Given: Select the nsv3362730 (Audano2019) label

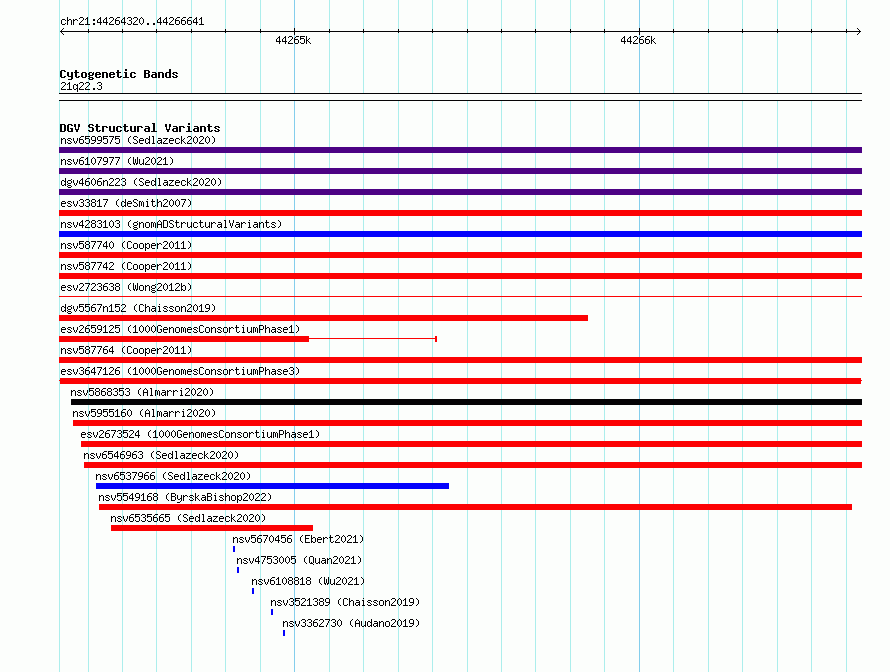Looking at the screenshot, I should click(x=351, y=623).
